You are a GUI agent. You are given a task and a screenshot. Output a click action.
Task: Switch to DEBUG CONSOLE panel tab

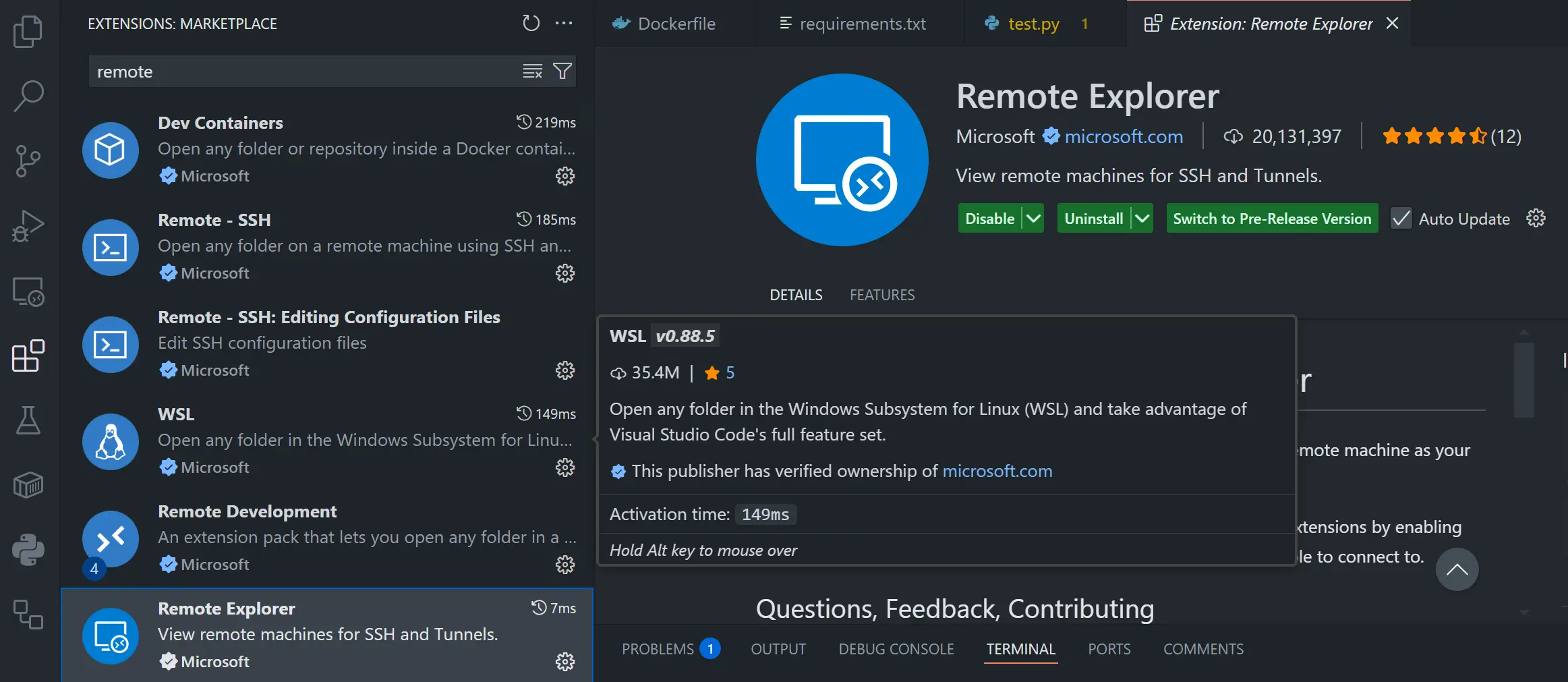[x=896, y=649]
